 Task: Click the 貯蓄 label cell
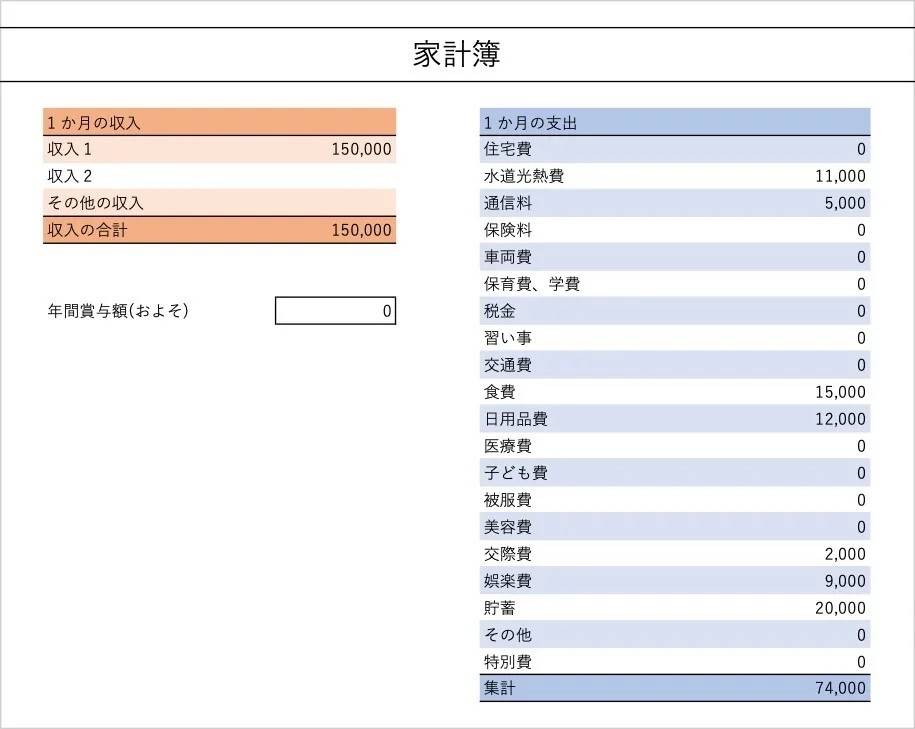tap(500, 608)
